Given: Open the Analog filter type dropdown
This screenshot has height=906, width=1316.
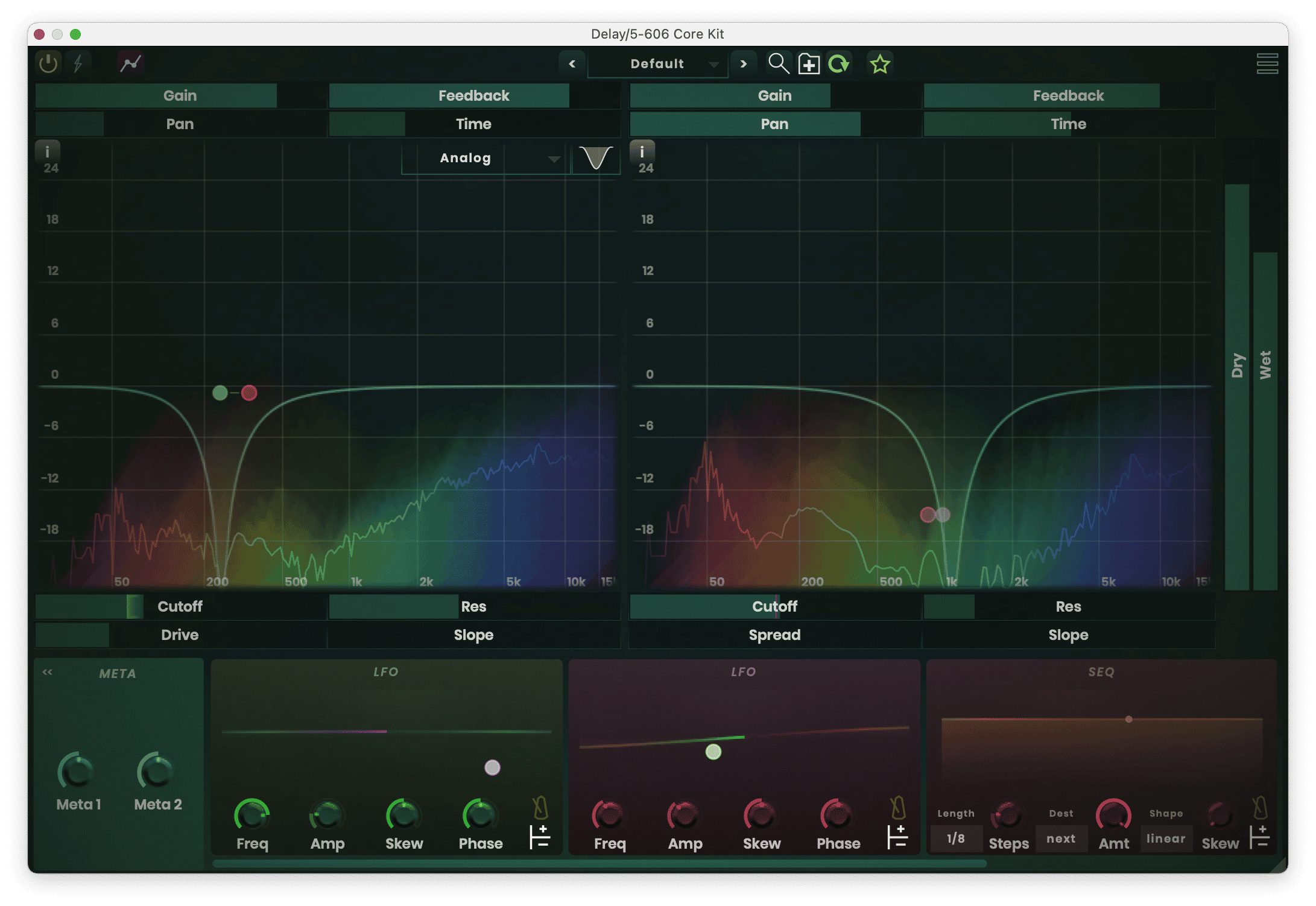Looking at the screenshot, I should click(486, 158).
